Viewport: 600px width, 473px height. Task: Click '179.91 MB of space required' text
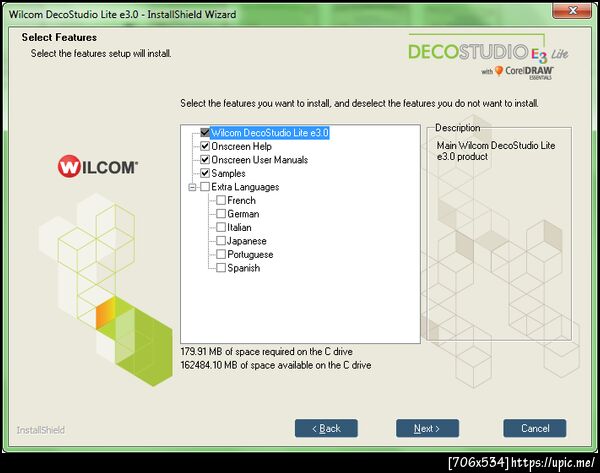(x=267, y=351)
